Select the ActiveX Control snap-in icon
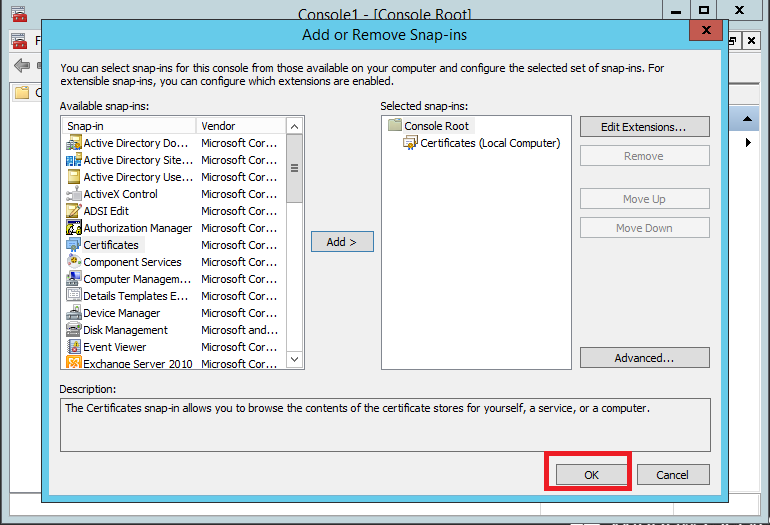 [73, 194]
